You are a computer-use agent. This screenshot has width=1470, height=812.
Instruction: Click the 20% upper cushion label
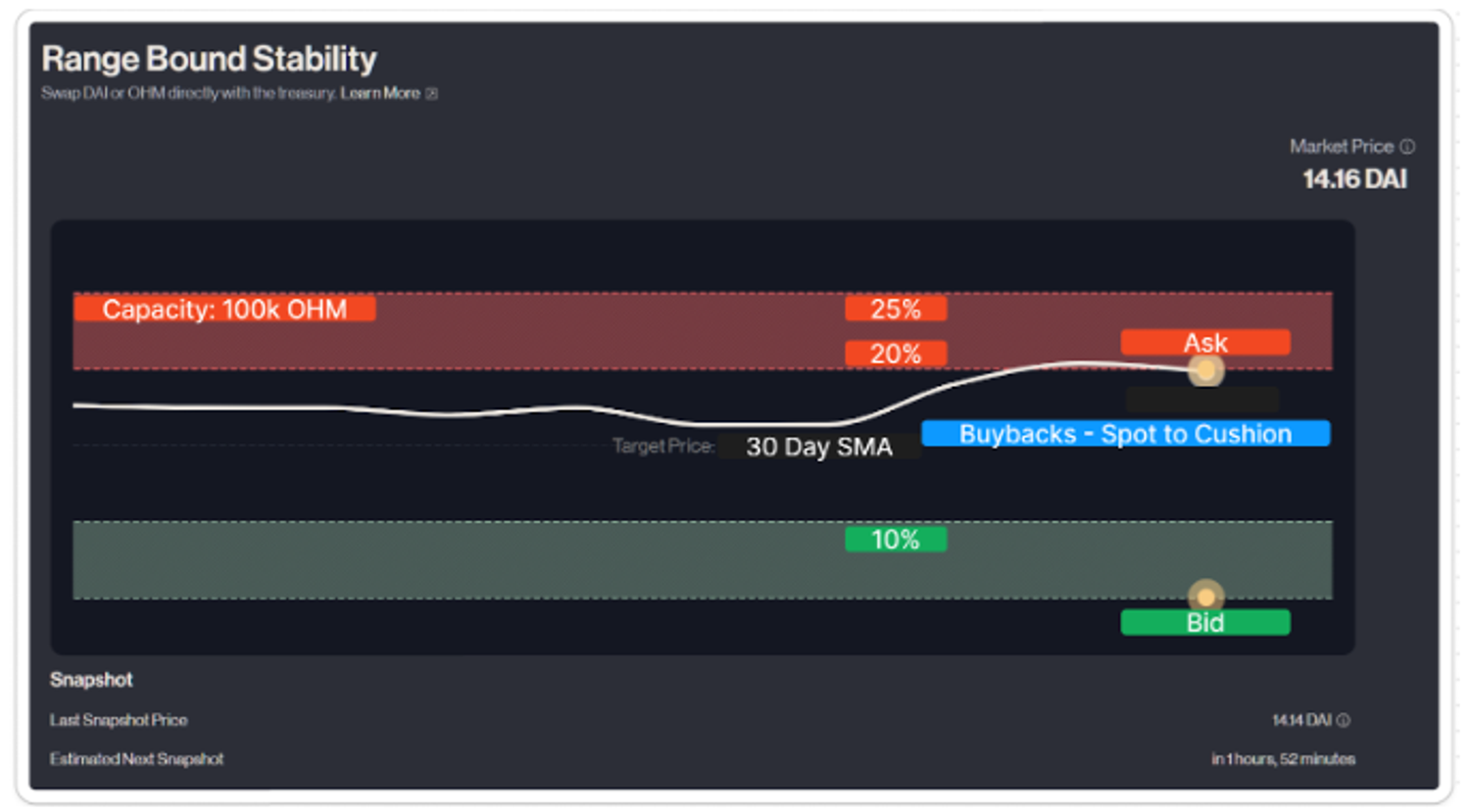pos(896,354)
